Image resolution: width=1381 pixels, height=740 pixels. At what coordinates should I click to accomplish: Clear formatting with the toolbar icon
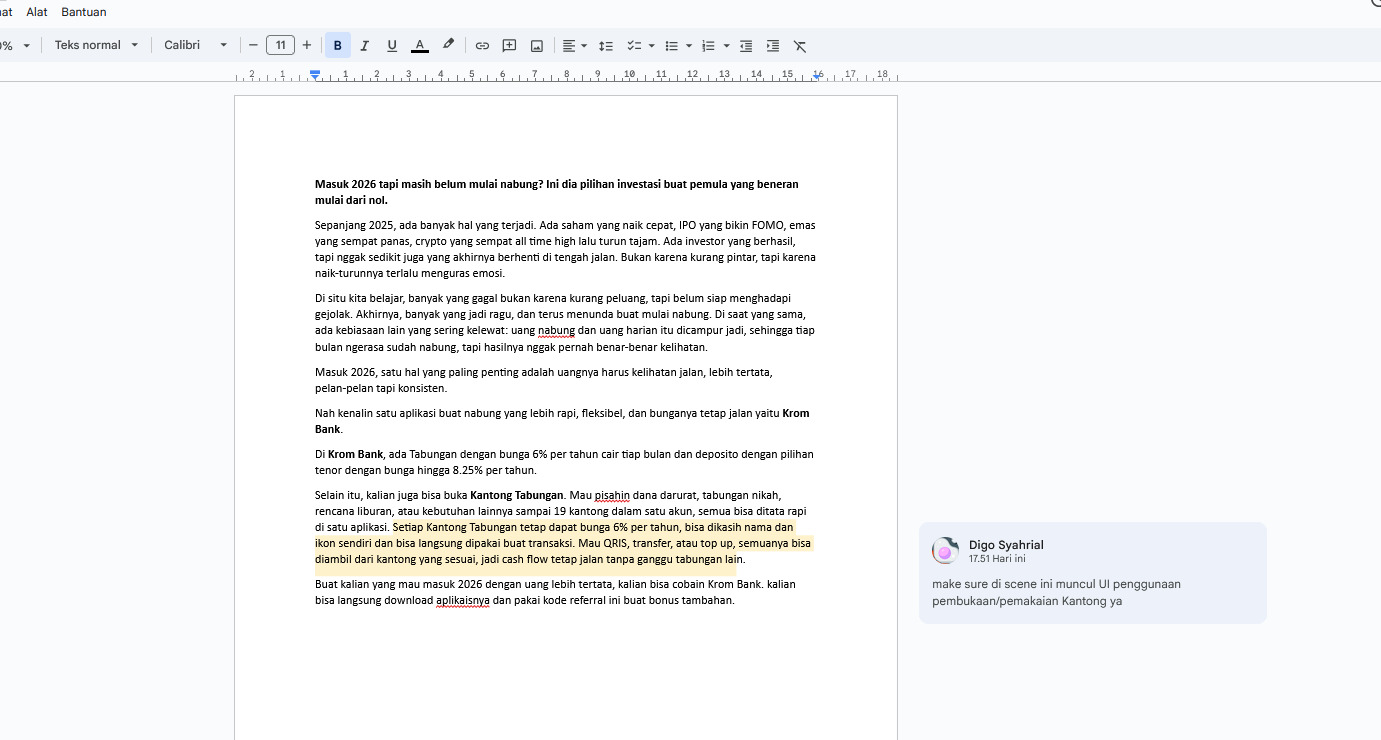click(x=800, y=45)
